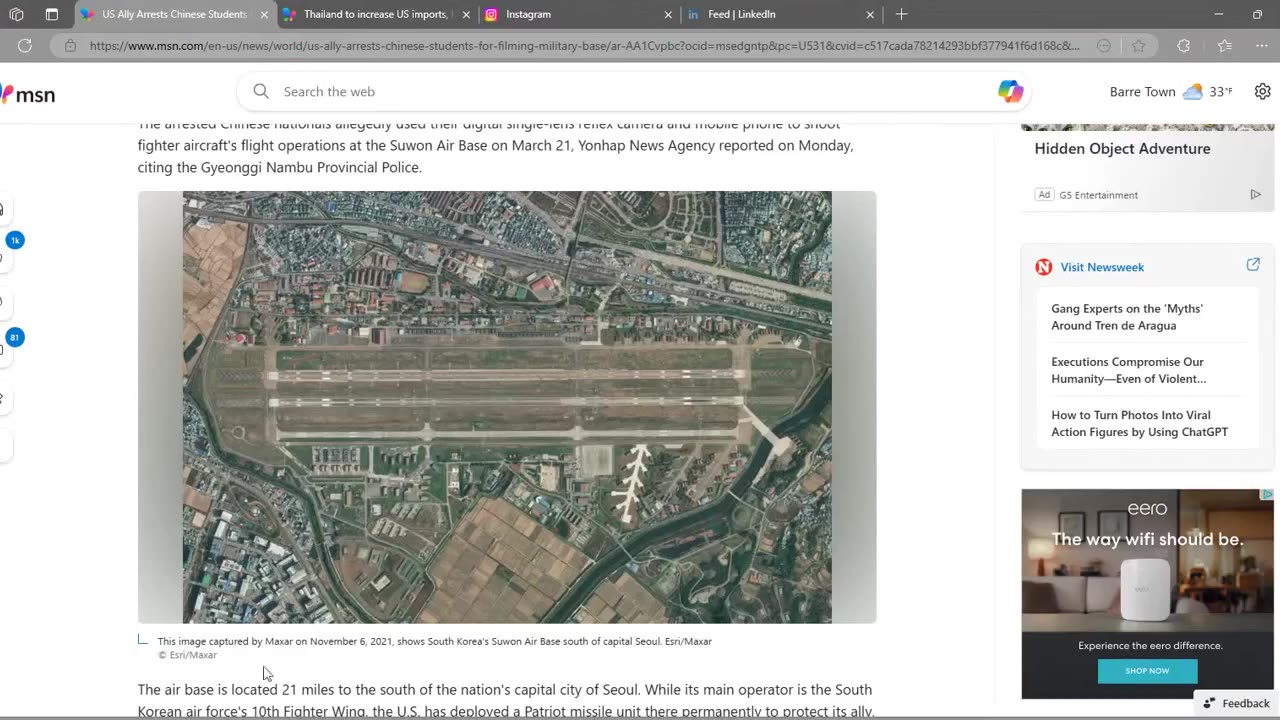1280x720 pixels.
Task: Open the new tab plus button
Action: pyautogui.click(x=901, y=15)
